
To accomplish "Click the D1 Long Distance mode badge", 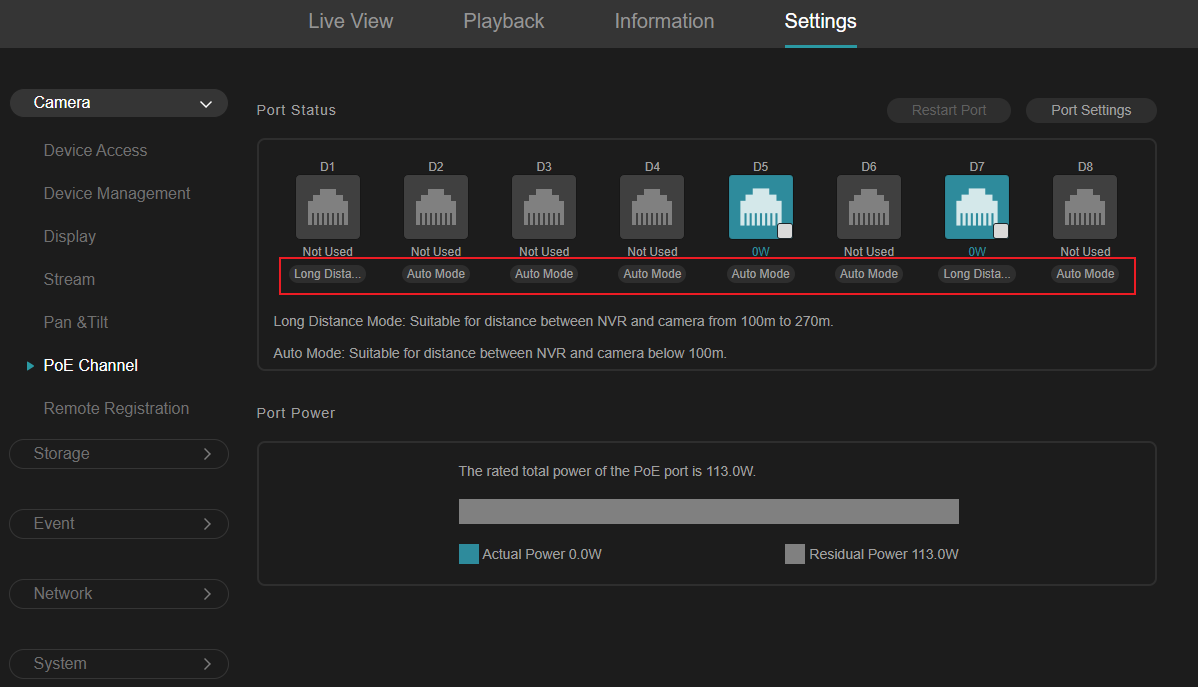I will 328,274.
